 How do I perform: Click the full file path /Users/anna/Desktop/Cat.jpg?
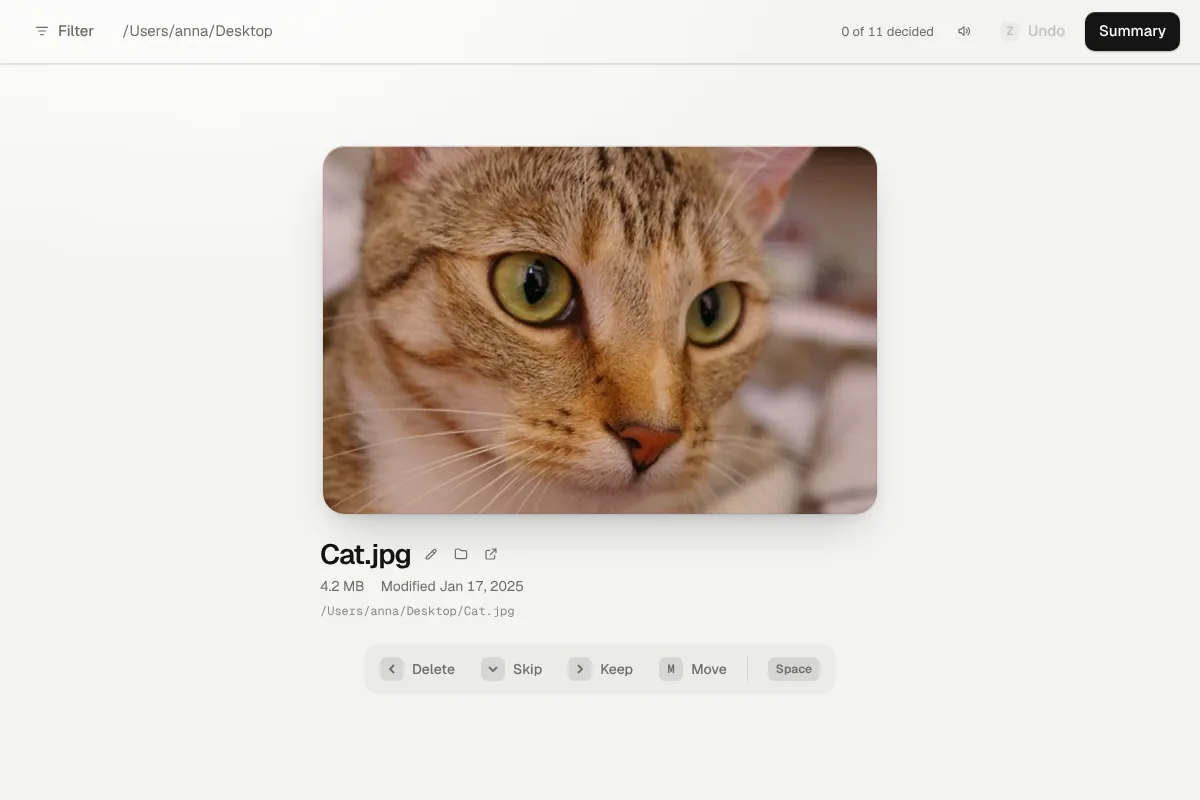tap(417, 611)
